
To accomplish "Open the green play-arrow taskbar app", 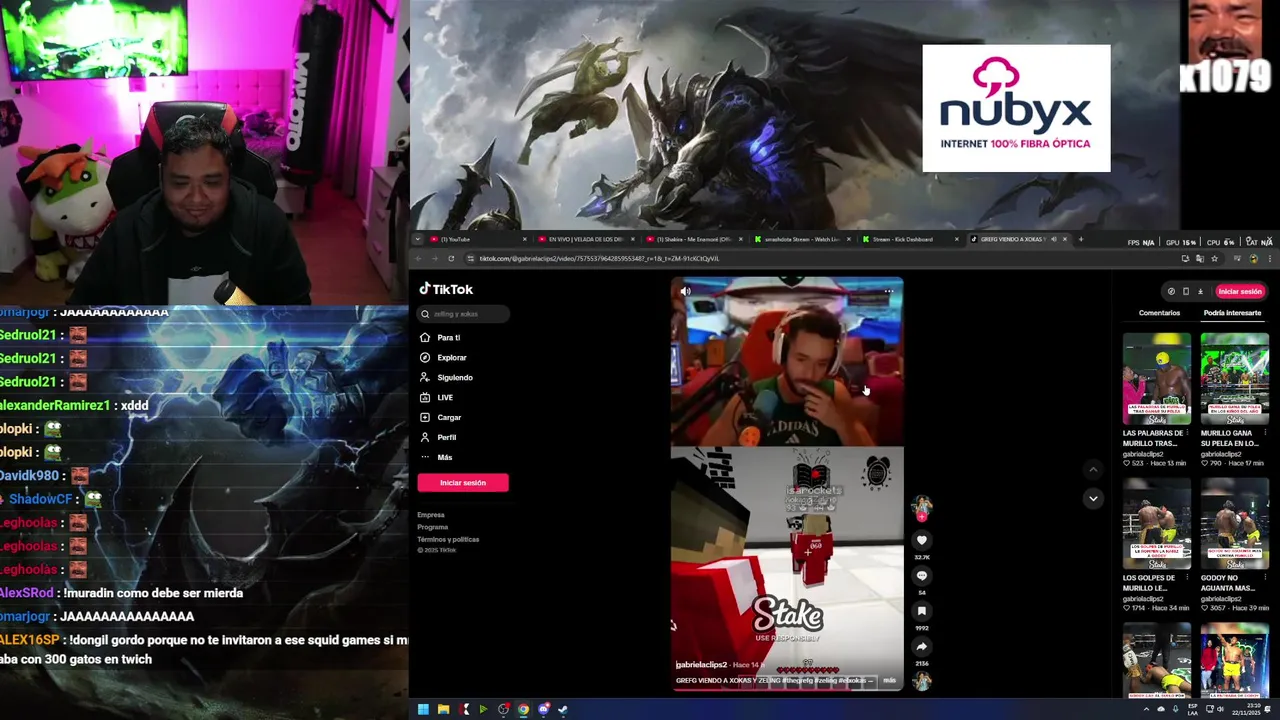I will coord(483,709).
